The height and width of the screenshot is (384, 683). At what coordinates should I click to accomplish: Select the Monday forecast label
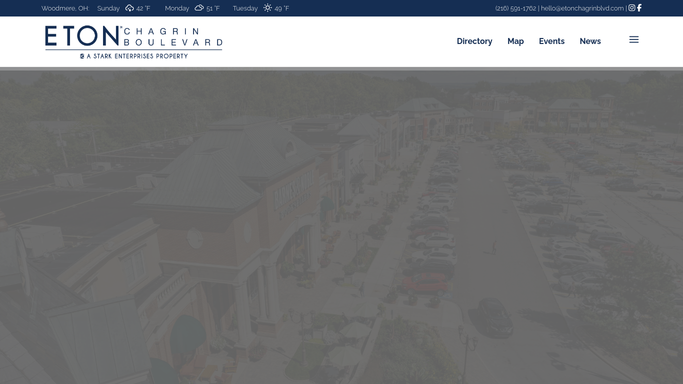click(x=177, y=8)
